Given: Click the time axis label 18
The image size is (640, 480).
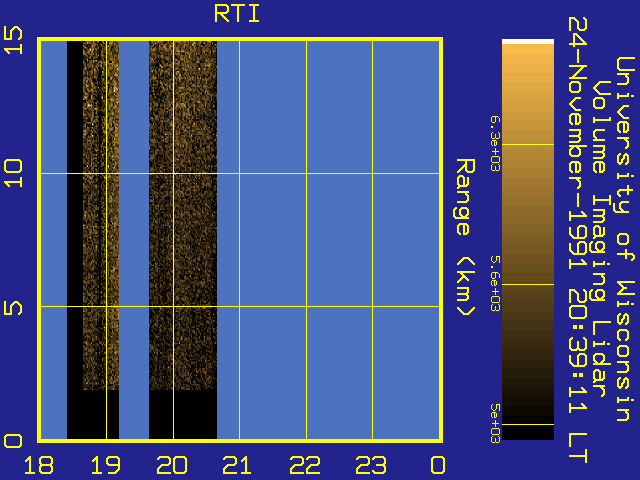Looking at the screenshot, I should 39,465.
